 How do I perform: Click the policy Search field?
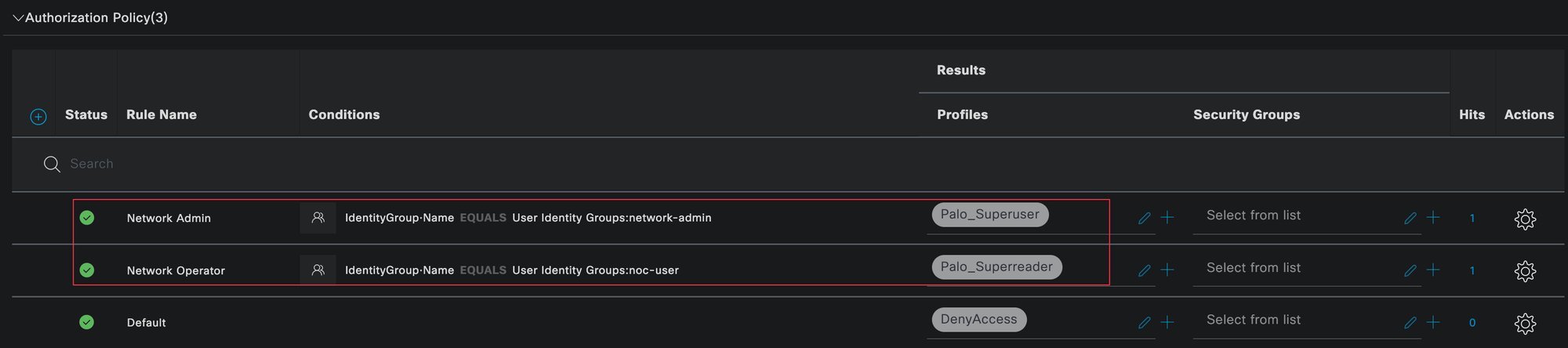[314, 164]
